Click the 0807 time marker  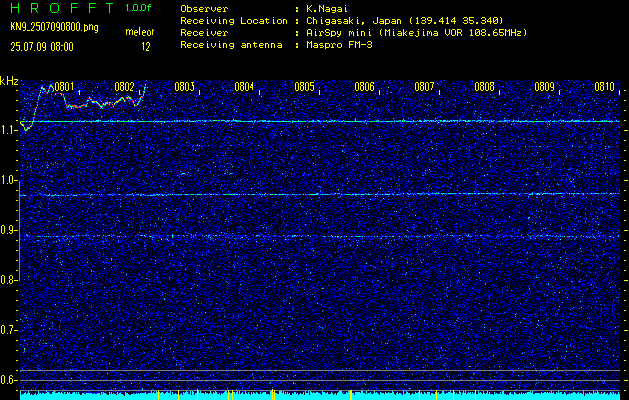point(424,87)
